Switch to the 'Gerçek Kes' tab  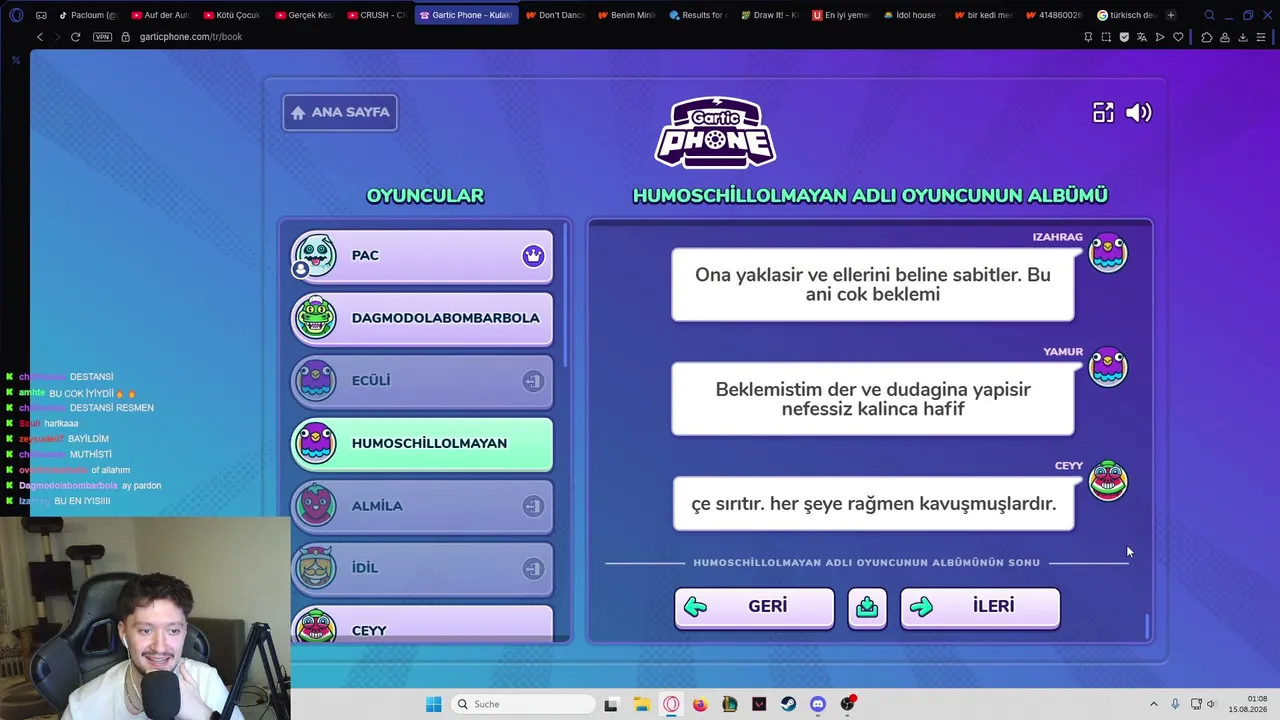pos(304,15)
